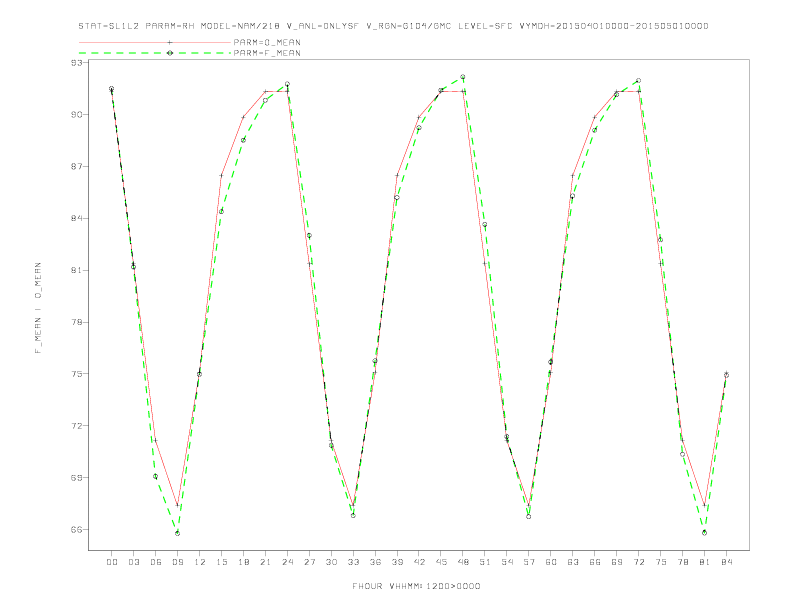792x612 pixels.
Task: Click y-axis tick label 93
Action: 77,63
